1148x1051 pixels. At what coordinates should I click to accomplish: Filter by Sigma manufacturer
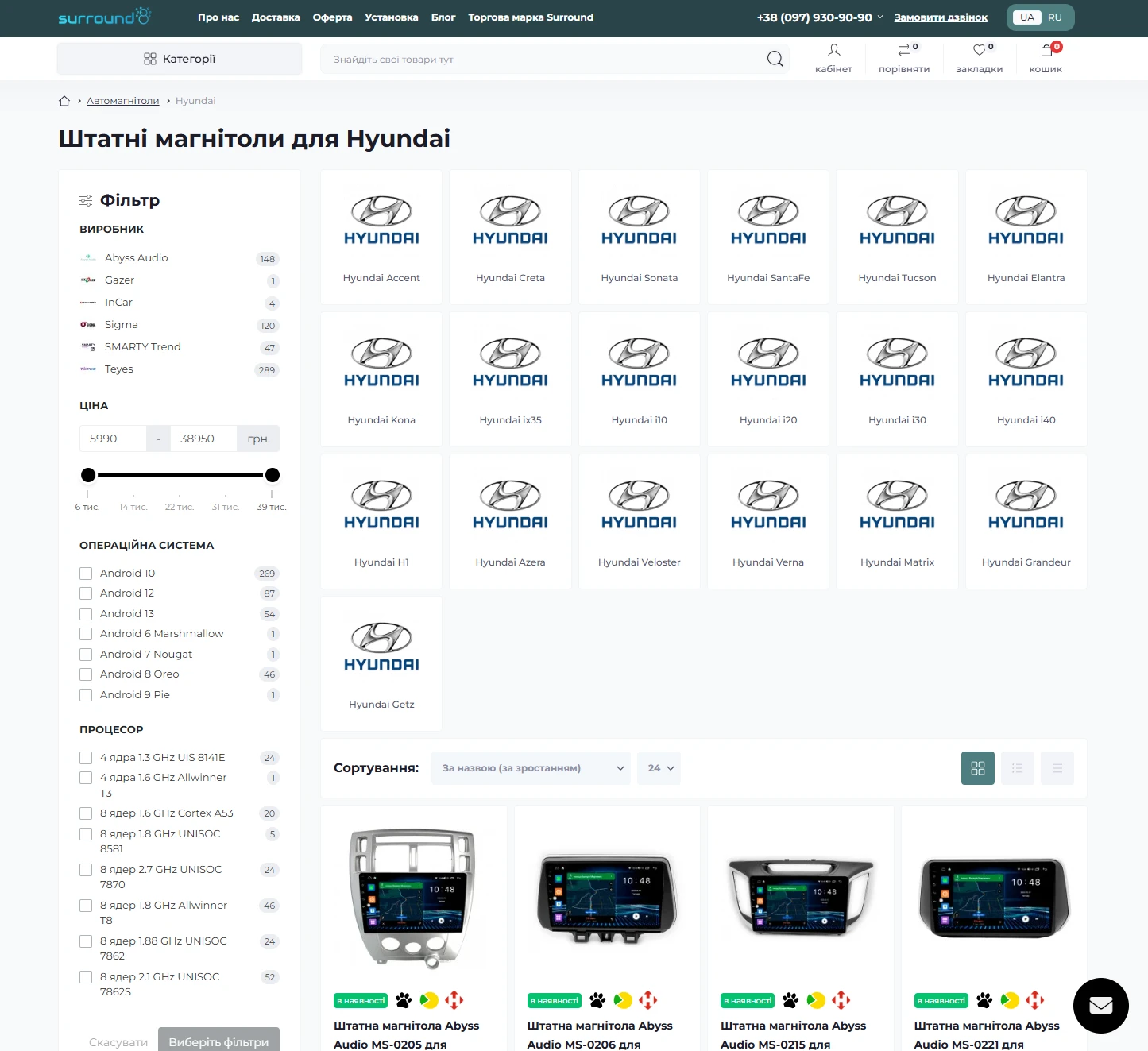(121, 325)
